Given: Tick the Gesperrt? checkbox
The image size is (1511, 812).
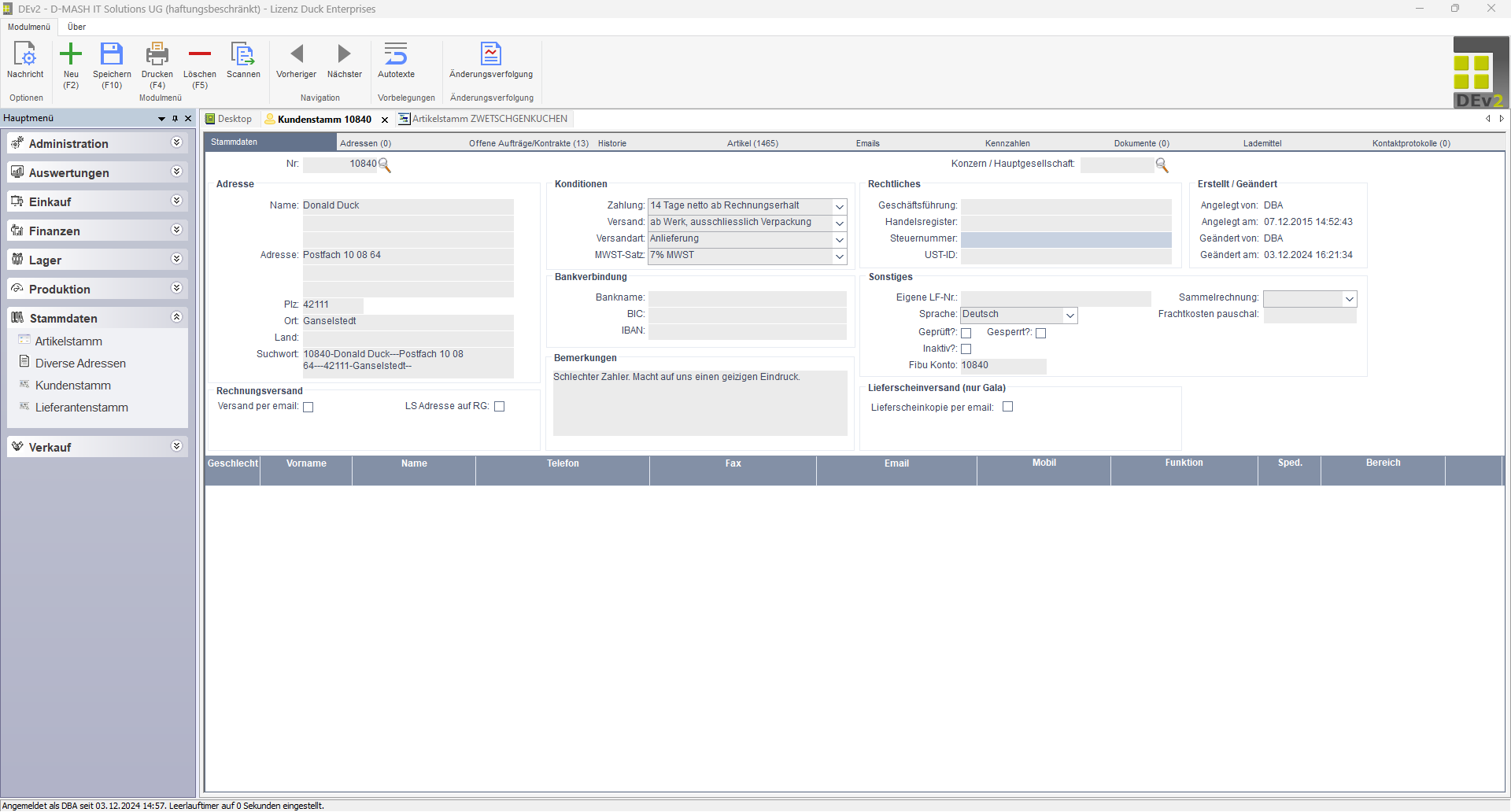Looking at the screenshot, I should coord(1040,334).
